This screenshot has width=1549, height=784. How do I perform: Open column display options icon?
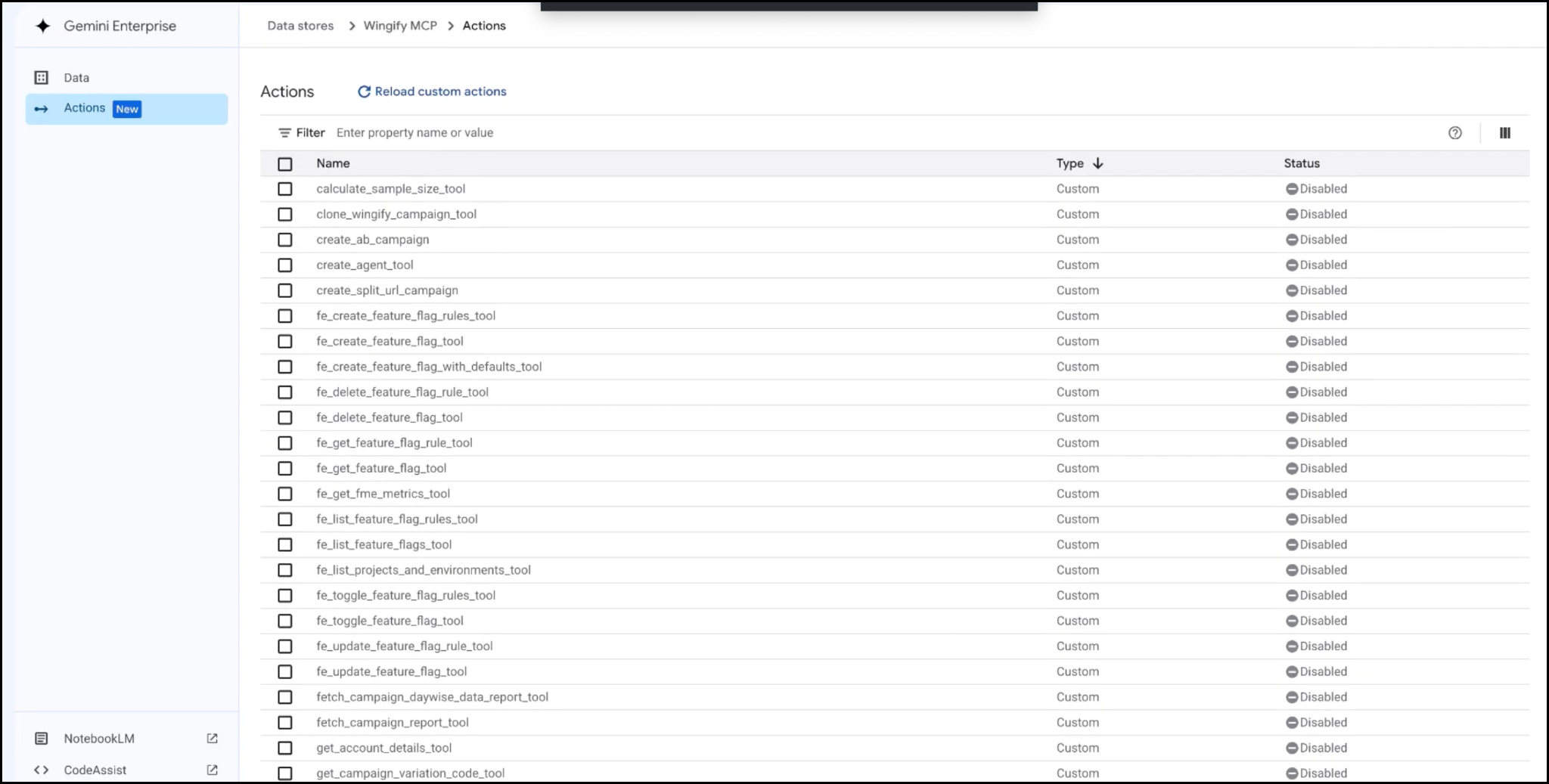coord(1505,133)
